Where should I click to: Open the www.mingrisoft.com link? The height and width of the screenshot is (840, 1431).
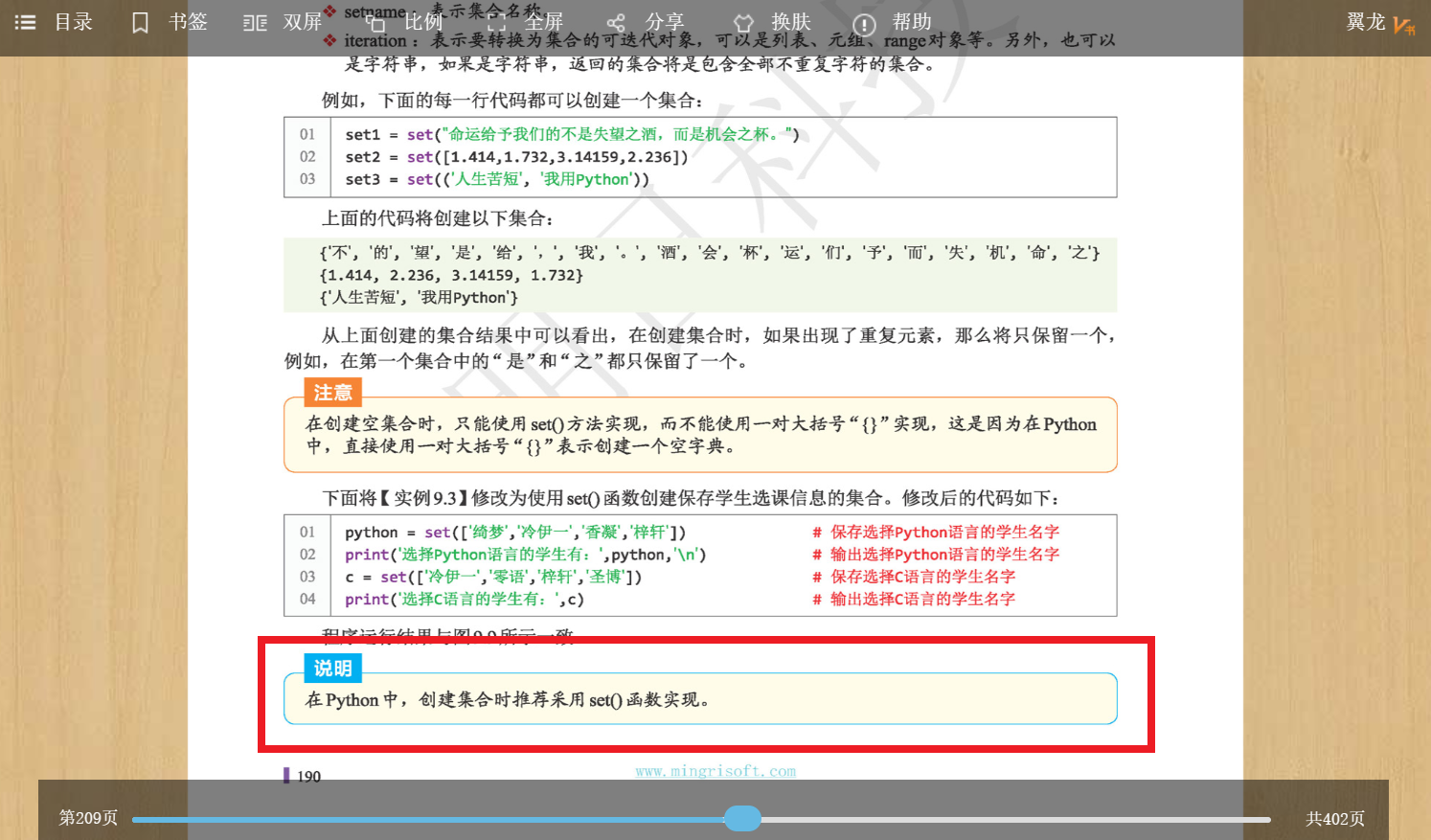[715, 771]
